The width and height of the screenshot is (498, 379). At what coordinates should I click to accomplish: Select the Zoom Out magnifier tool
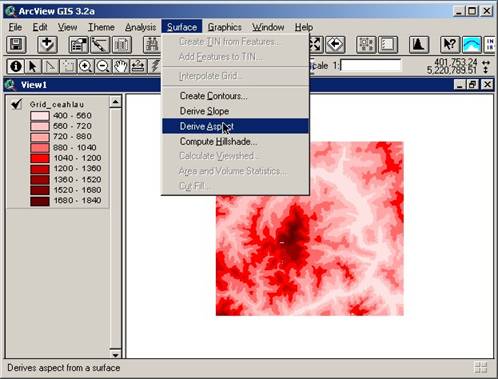coord(103,66)
